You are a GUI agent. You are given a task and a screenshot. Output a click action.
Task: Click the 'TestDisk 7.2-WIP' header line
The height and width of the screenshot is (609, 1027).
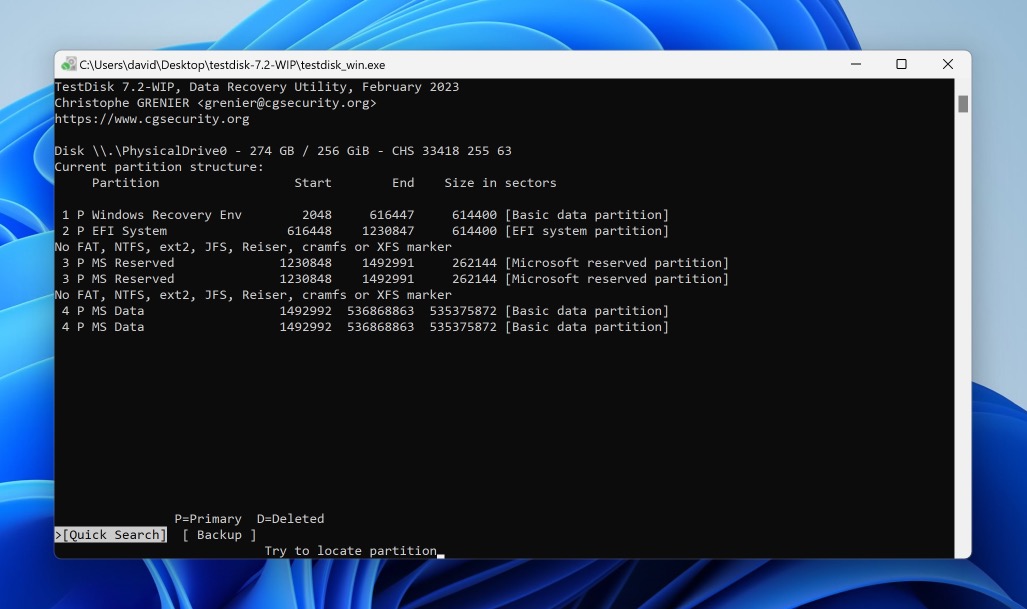257,87
